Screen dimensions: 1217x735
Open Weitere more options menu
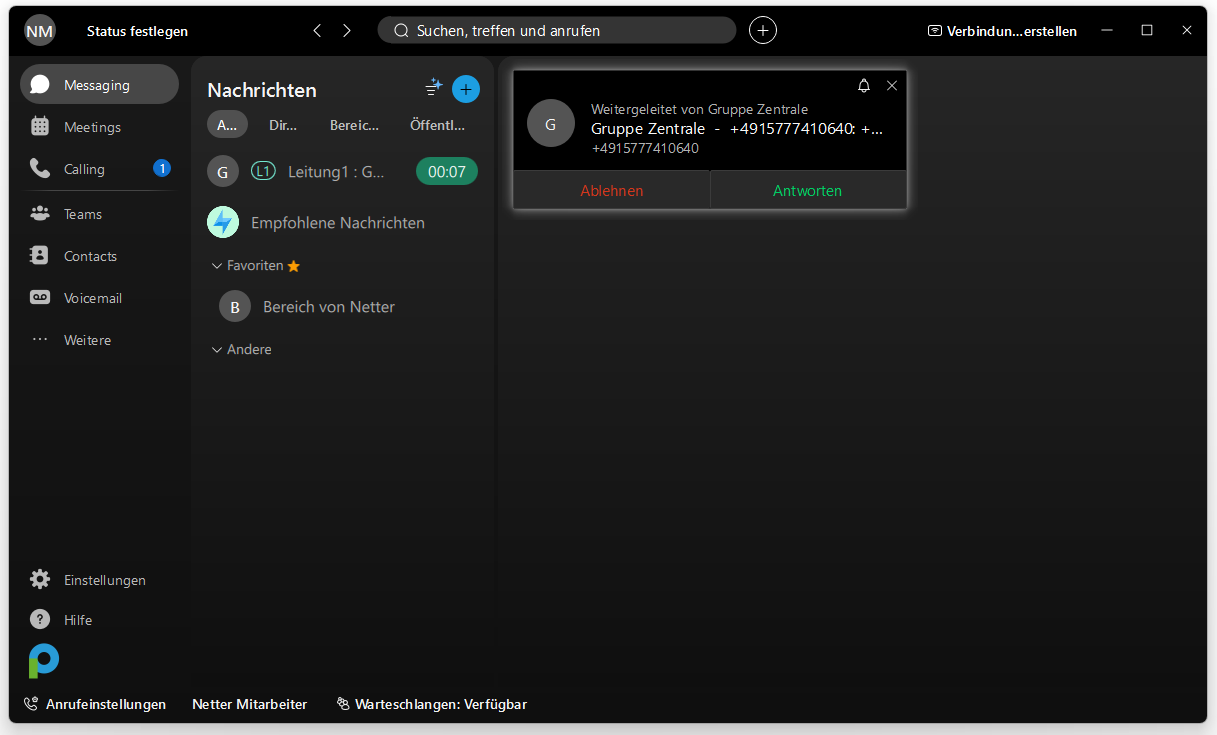pyautogui.click(x=87, y=340)
